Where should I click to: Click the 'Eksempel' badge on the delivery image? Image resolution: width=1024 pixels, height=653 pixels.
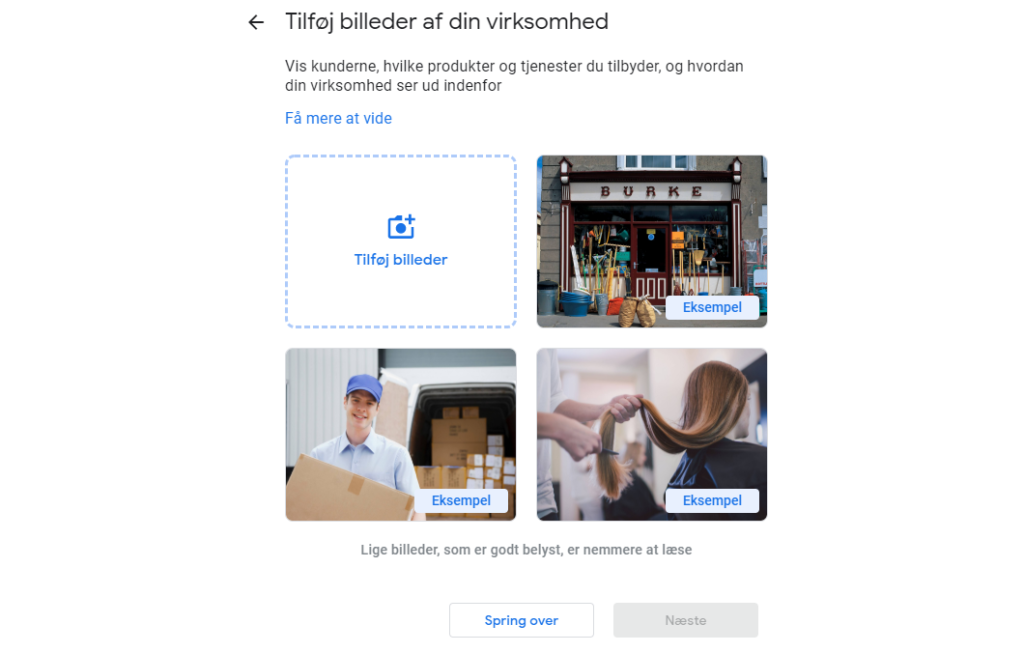(461, 501)
